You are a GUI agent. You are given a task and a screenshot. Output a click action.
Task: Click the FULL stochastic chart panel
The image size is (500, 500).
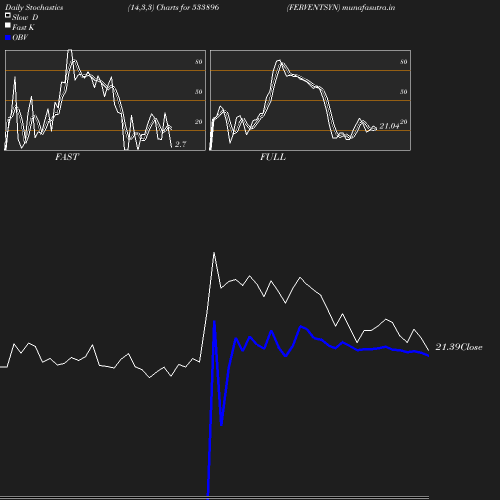coord(310,100)
